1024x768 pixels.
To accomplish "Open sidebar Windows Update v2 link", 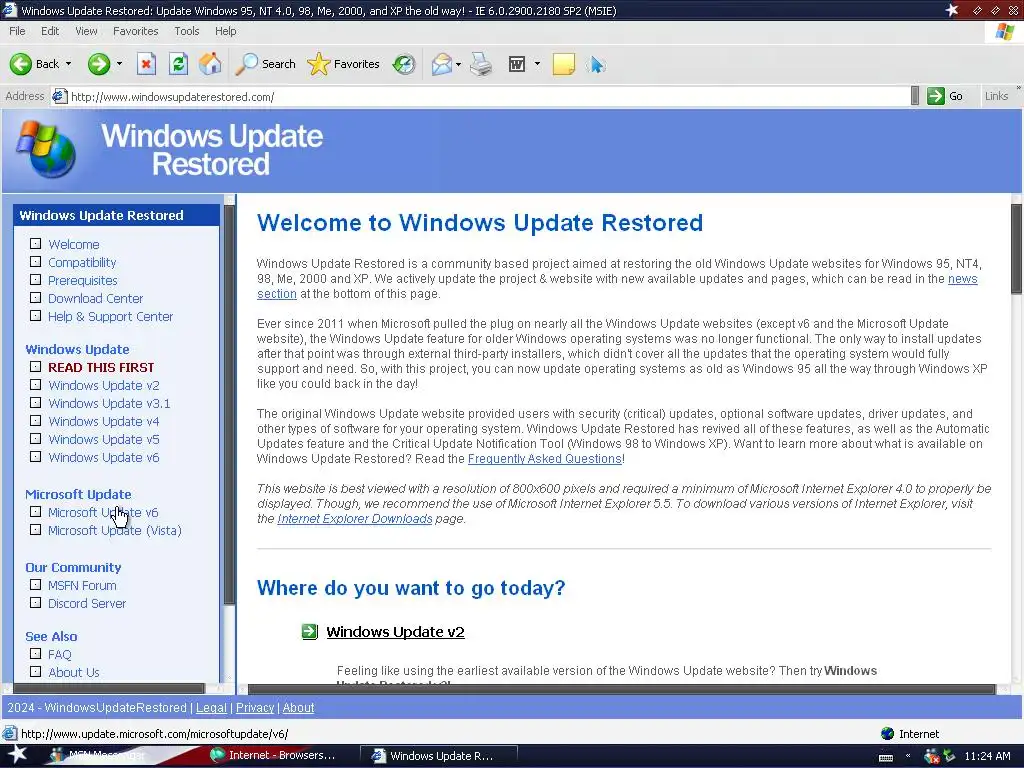I will (x=104, y=385).
